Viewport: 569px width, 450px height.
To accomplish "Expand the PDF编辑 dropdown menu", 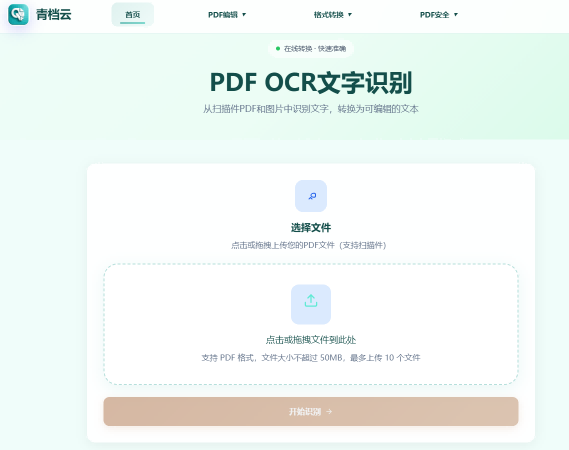I will point(227,15).
